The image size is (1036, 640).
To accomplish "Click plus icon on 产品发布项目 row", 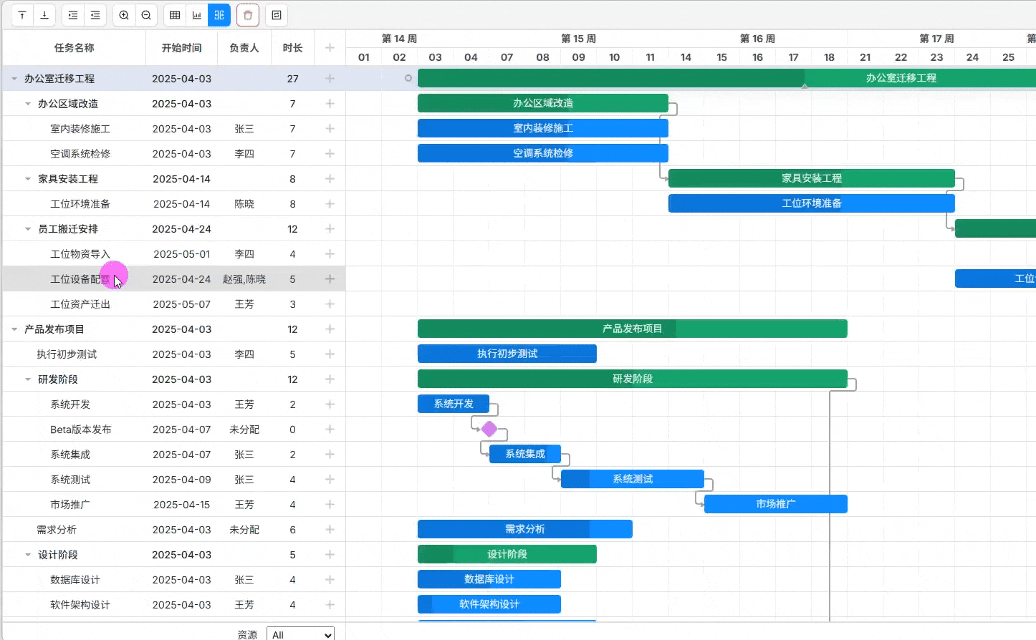I will coord(330,330).
